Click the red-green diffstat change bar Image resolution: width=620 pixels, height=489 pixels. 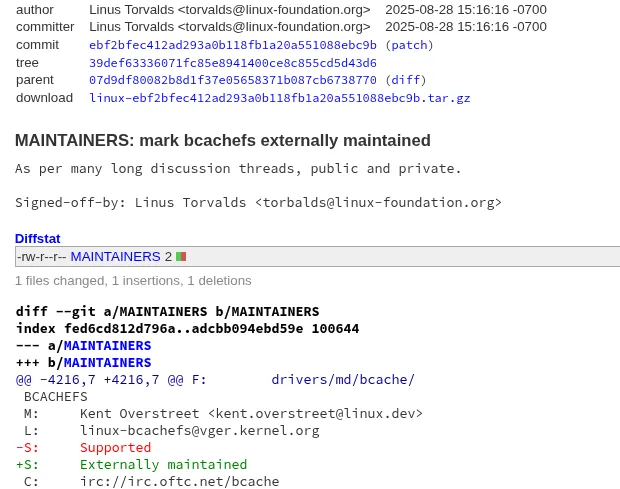point(181,257)
